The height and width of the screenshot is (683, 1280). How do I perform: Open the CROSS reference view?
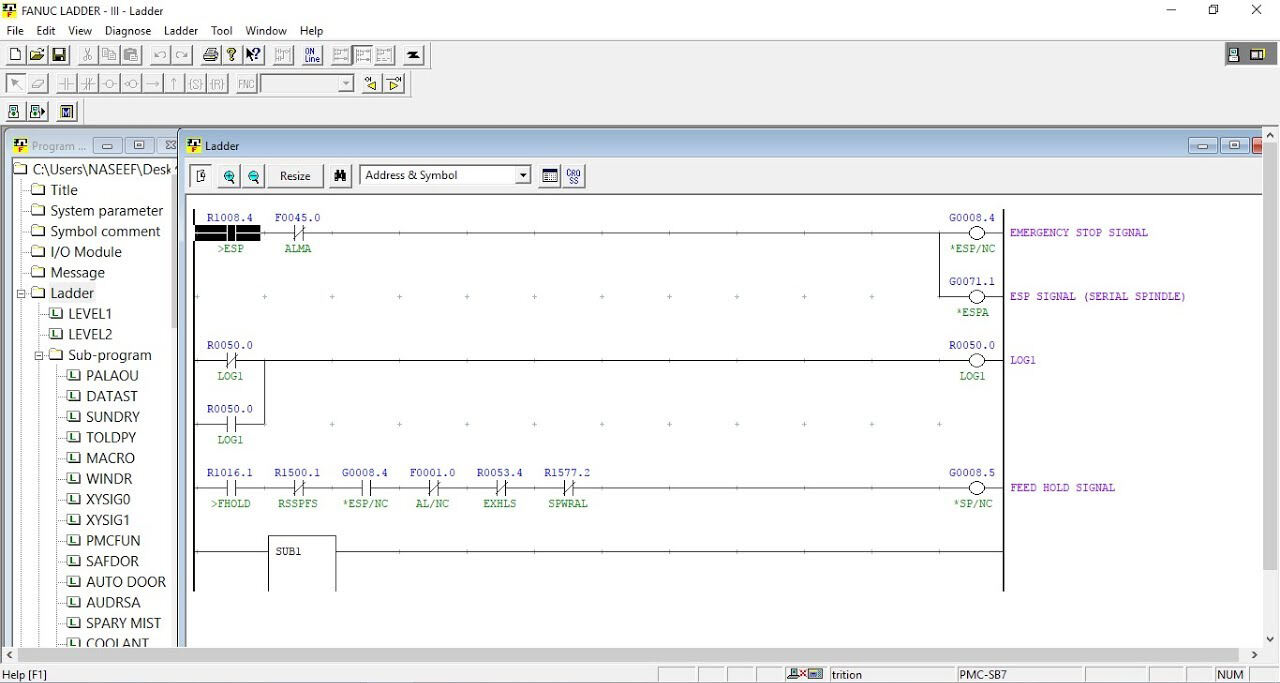tap(573, 174)
